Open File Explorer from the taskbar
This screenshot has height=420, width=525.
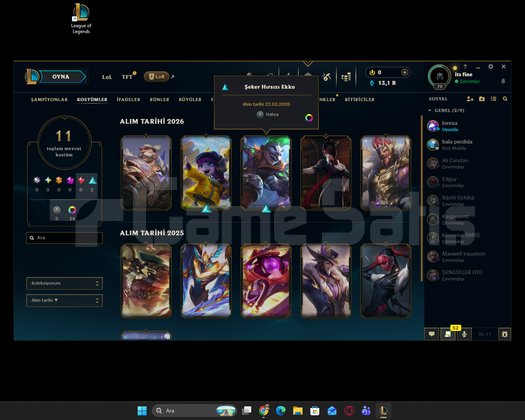pyautogui.click(x=298, y=411)
